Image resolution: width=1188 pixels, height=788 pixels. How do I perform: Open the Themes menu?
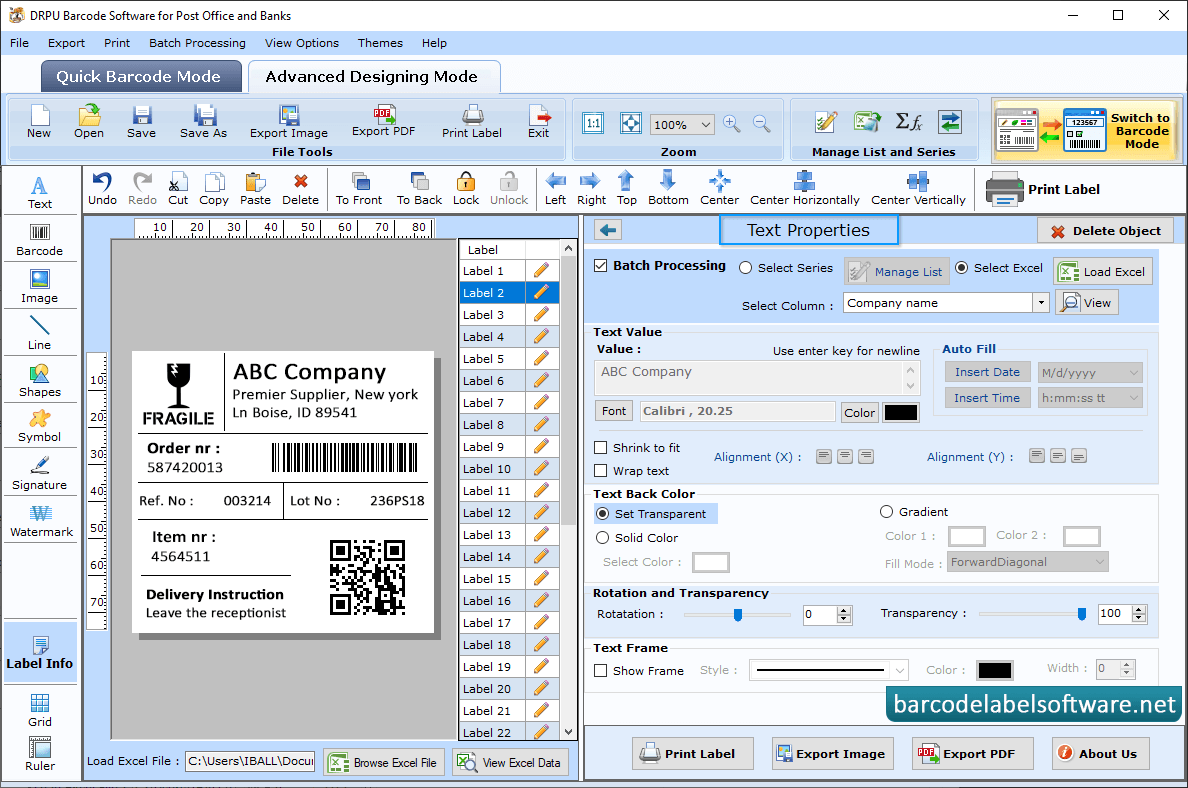380,43
